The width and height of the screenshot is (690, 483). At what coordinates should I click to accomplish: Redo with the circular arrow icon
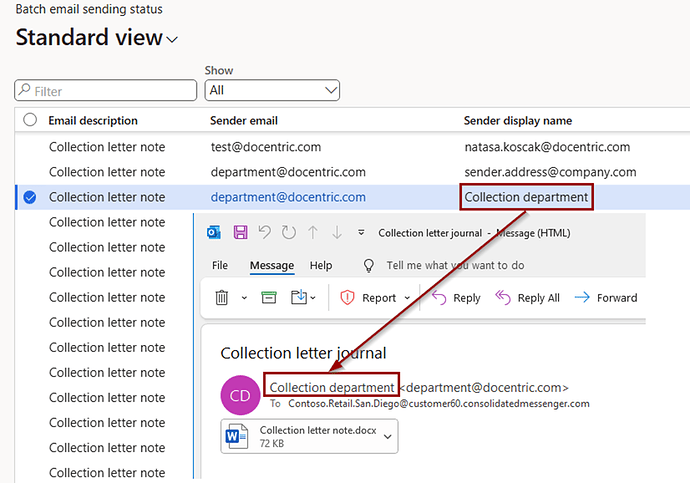(x=289, y=232)
